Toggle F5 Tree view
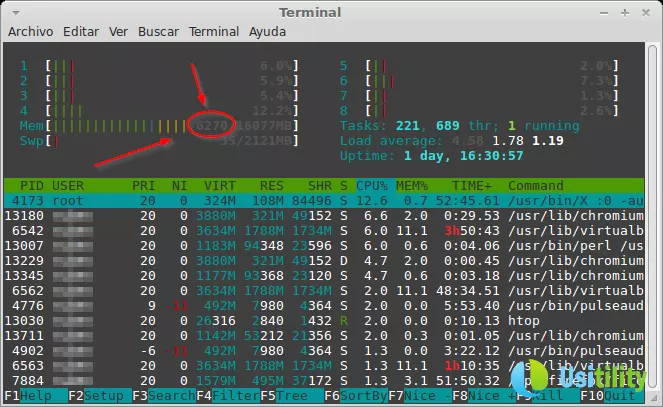The image size is (663, 407). tap(283, 397)
